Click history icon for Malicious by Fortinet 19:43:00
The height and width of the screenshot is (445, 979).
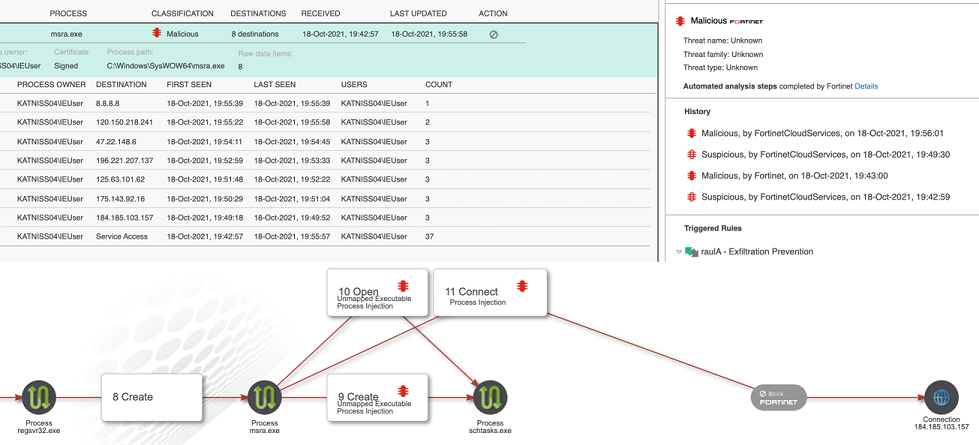pos(691,176)
